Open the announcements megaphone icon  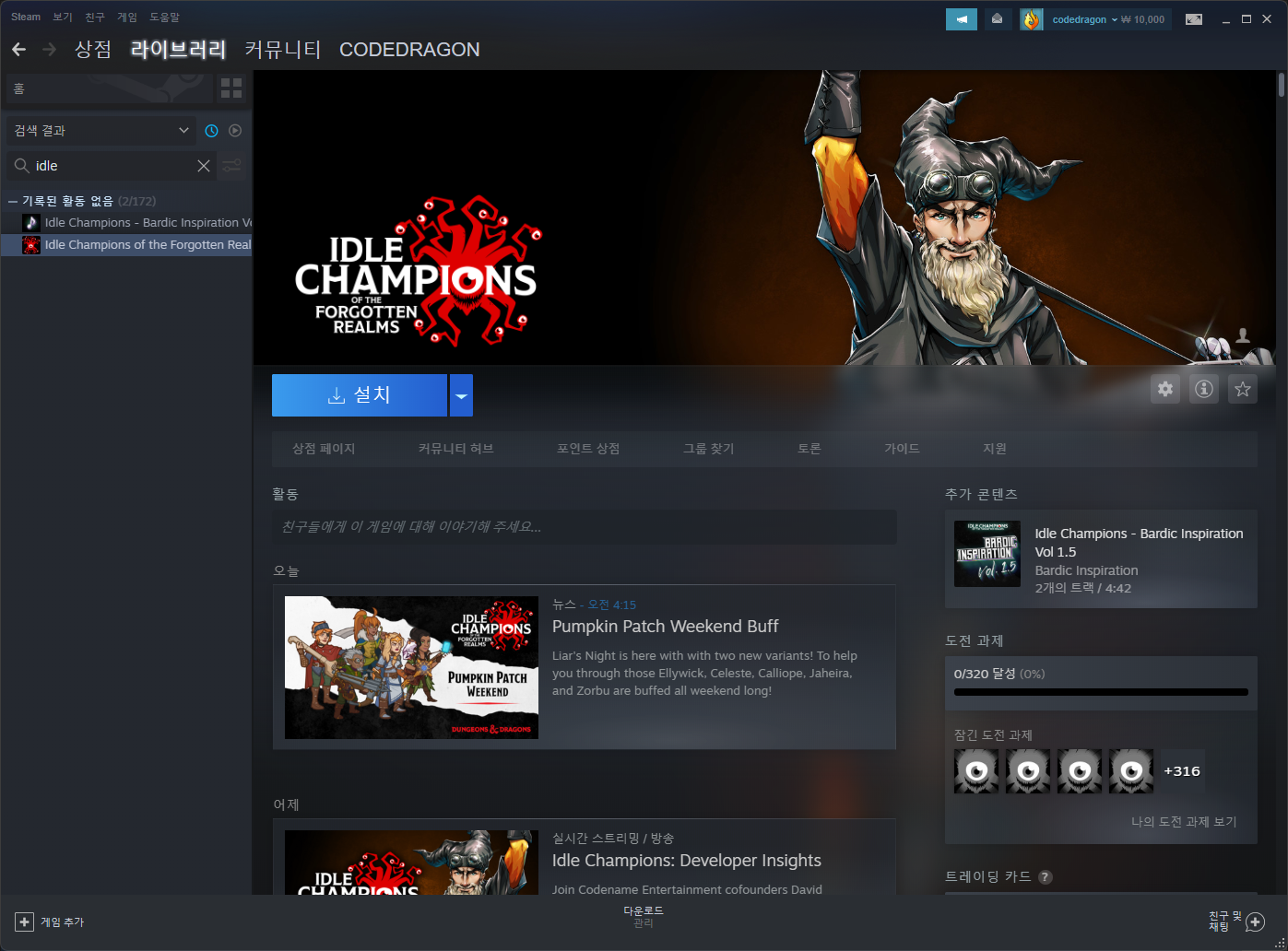[962, 19]
